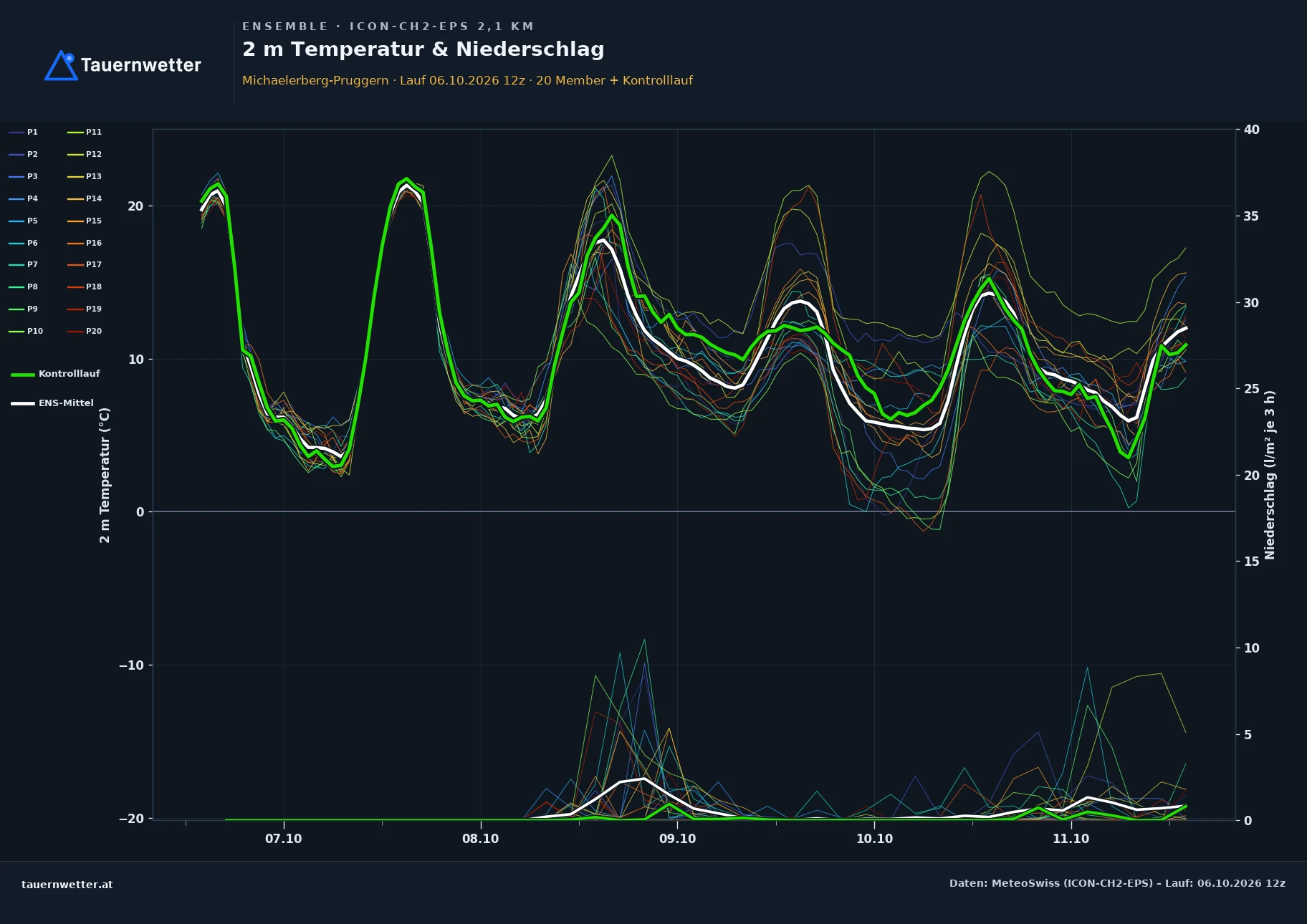
Task: Select the chart title '2 m Temperatur & Niederschlag'
Action: pos(423,49)
